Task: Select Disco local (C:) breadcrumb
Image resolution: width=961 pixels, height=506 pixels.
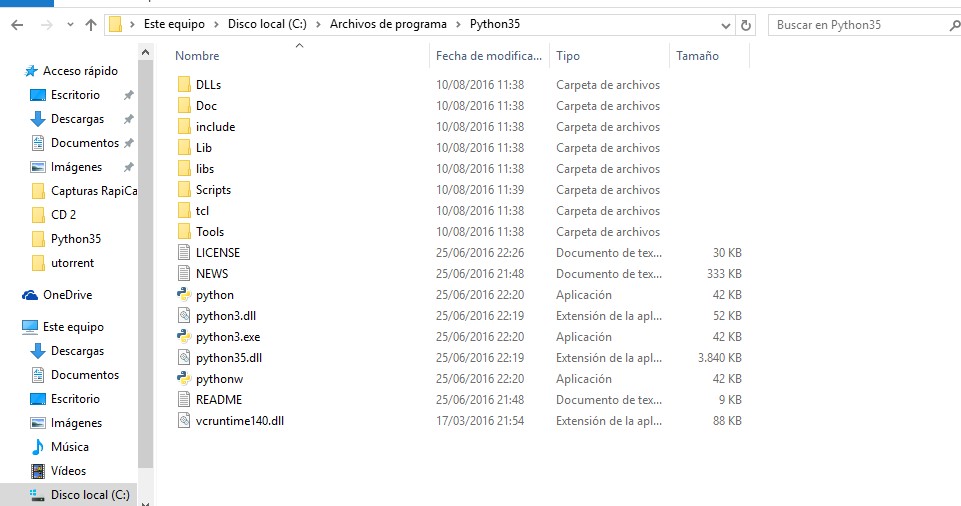Action: tap(267, 24)
